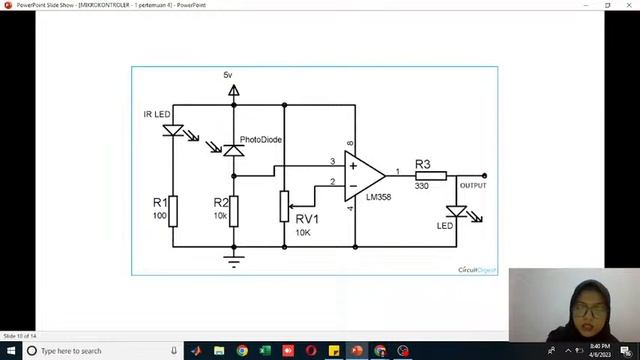Open Sticky Notes from the taskbar

334,351
